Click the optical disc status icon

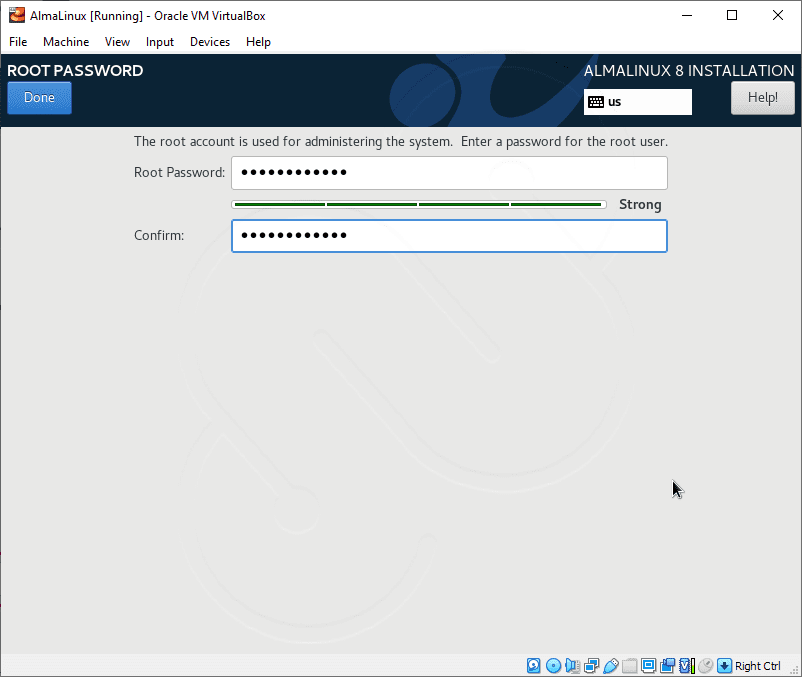pyautogui.click(x=553, y=665)
